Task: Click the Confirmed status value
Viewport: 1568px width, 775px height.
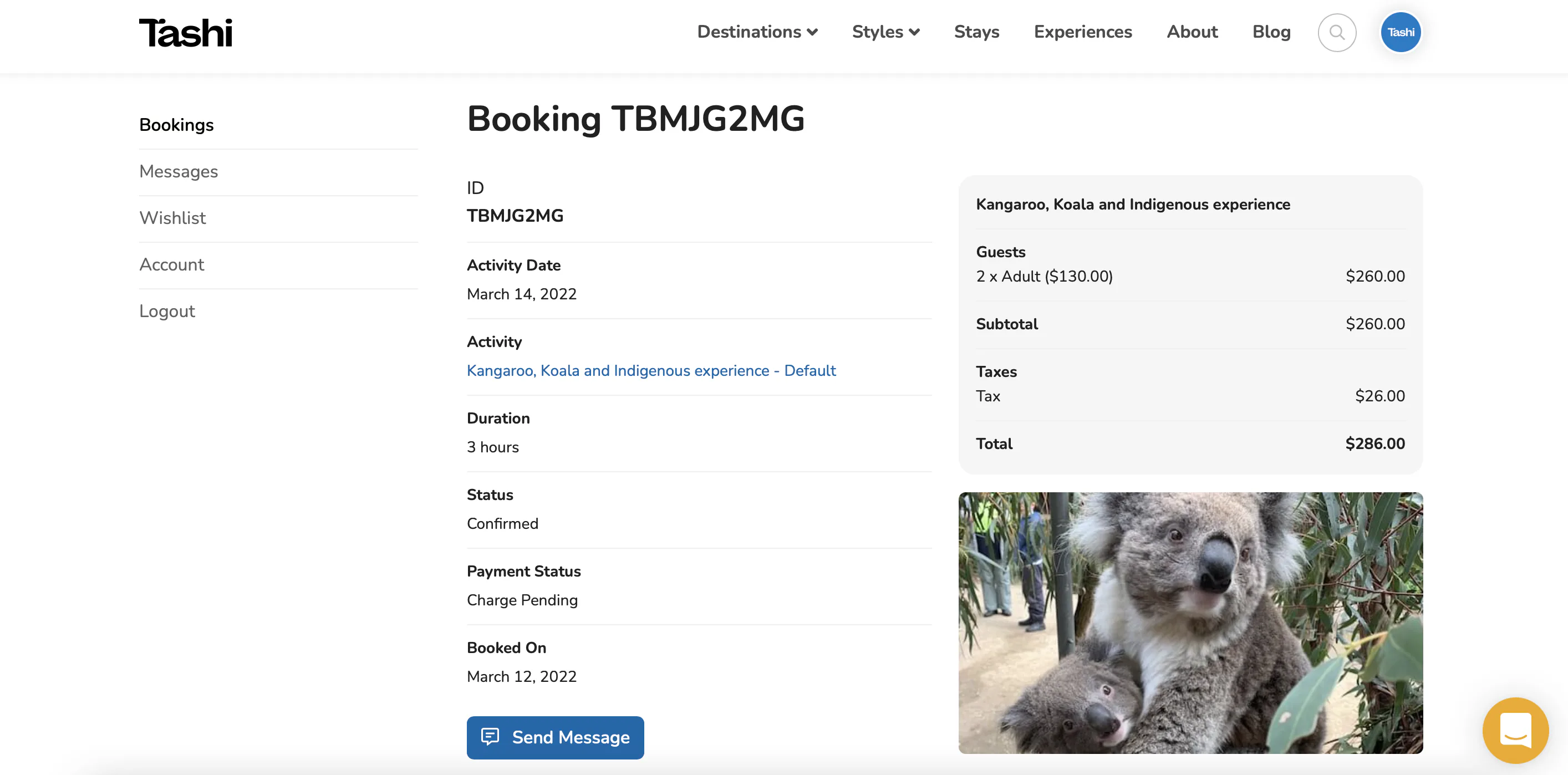Action: pyautogui.click(x=502, y=523)
